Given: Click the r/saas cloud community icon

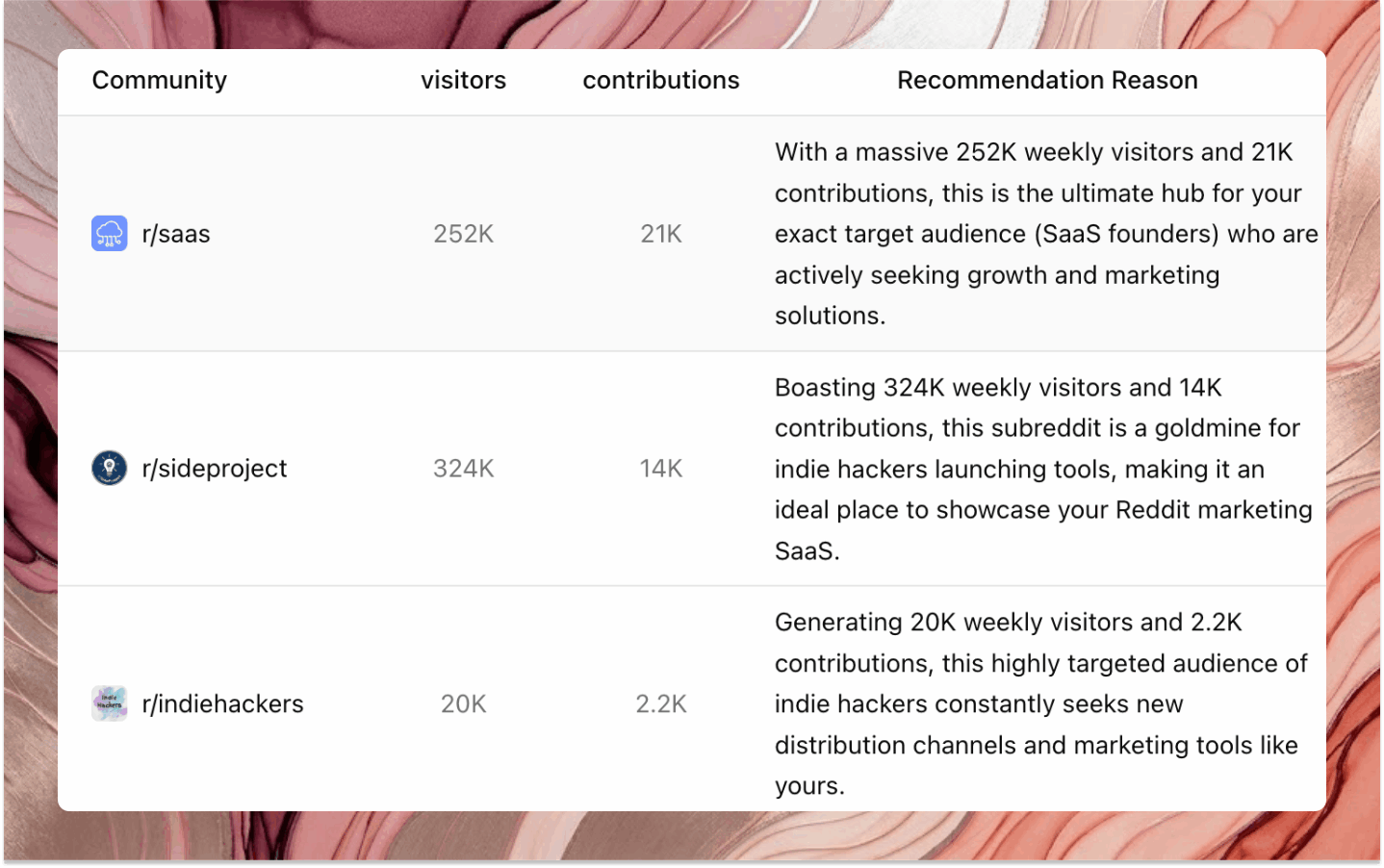Looking at the screenshot, I should tap(109, 233).
